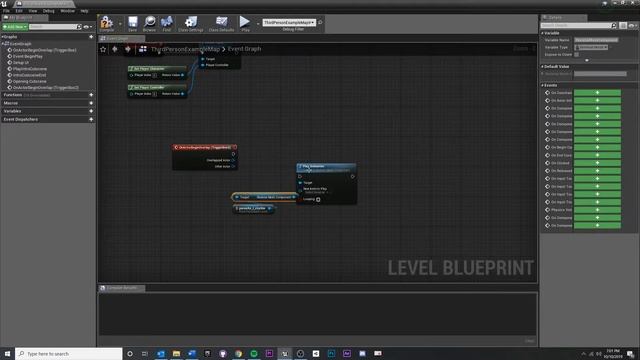640x360 pixels.
Task: Open the Debug Filter dropdown
Action: pyautogui.click(x=289, y=22)
